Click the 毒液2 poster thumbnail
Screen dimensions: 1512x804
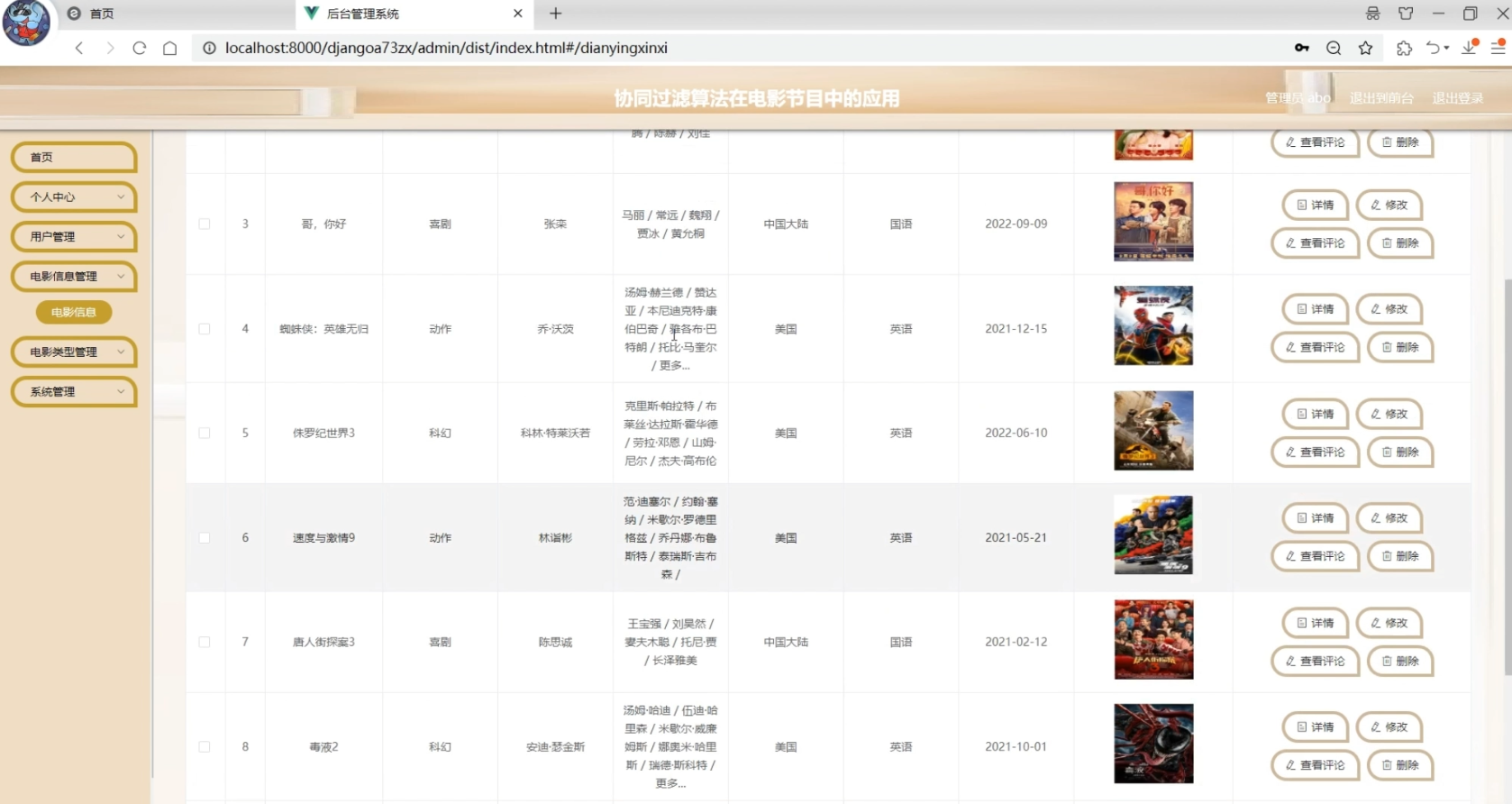pyautogui.click(x=1153, y=744)
